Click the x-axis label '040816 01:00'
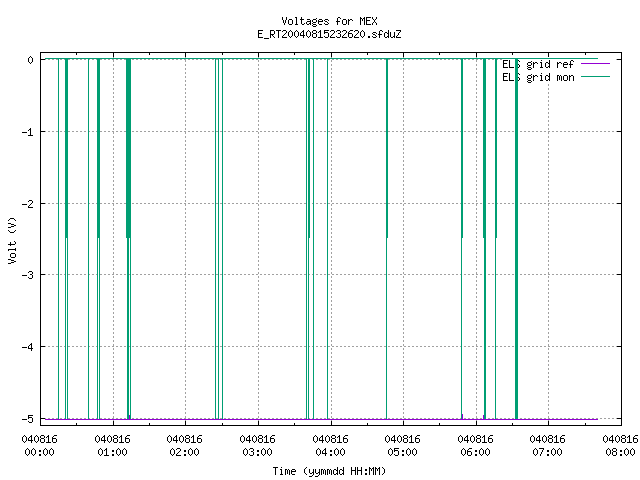The image size is (640, 480). (x=112, y=446)
